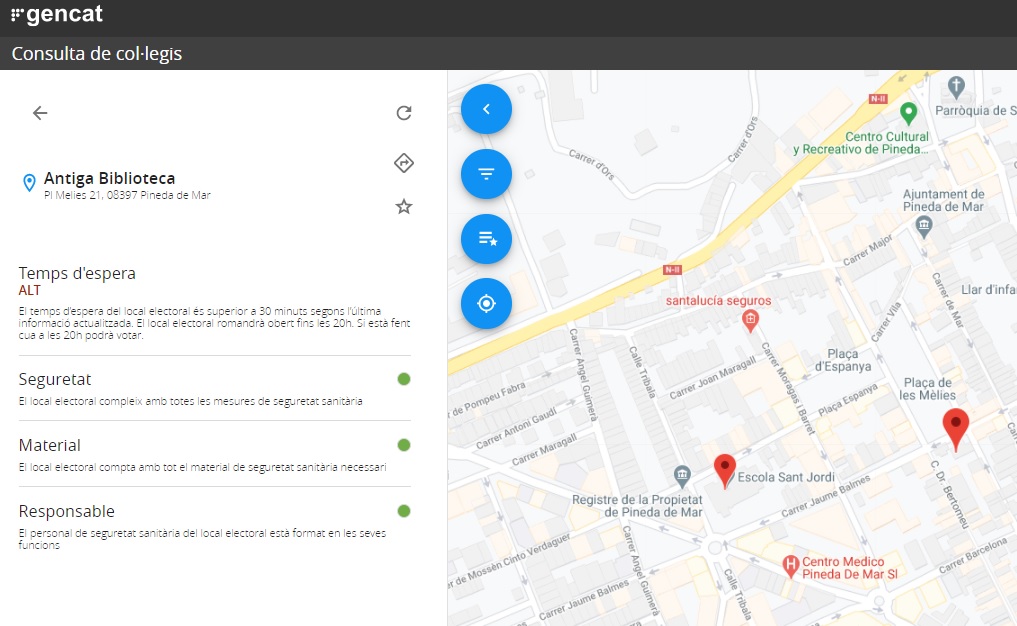Click santalucía seguros map marker
This screenshot has width=1017, height=626.
tap(750, 320)
